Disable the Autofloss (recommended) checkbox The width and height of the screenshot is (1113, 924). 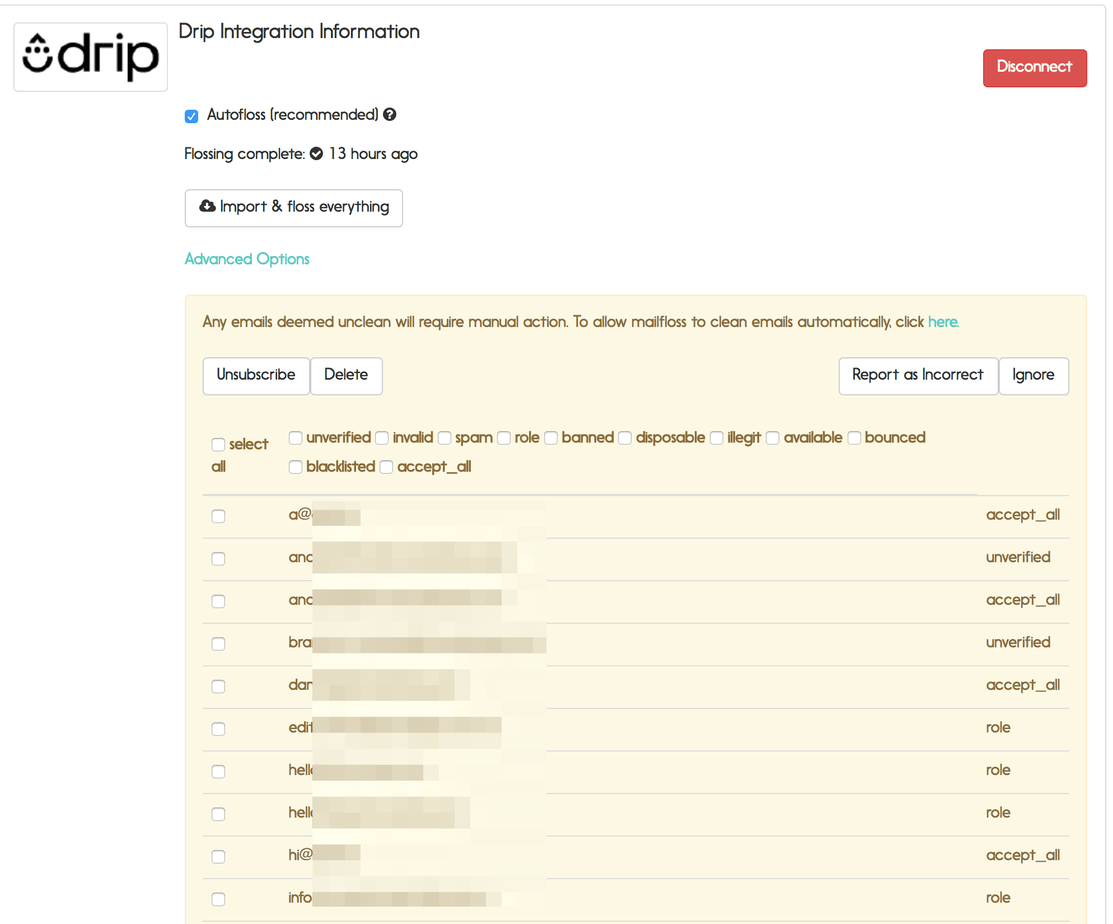pyautogui.click(x=192, y=116)
